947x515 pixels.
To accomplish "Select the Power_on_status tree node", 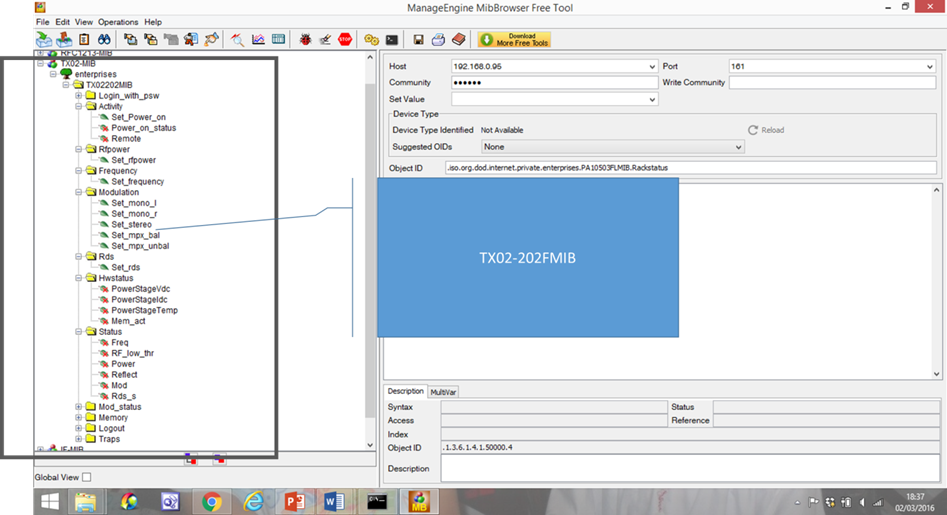I will [144, 128].
